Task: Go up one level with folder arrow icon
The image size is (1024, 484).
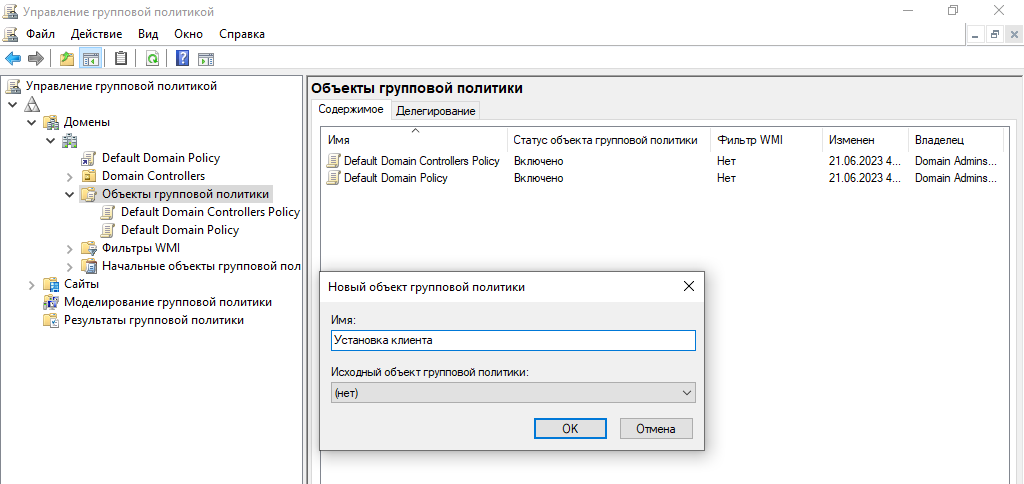Action: tap(67, 59)
